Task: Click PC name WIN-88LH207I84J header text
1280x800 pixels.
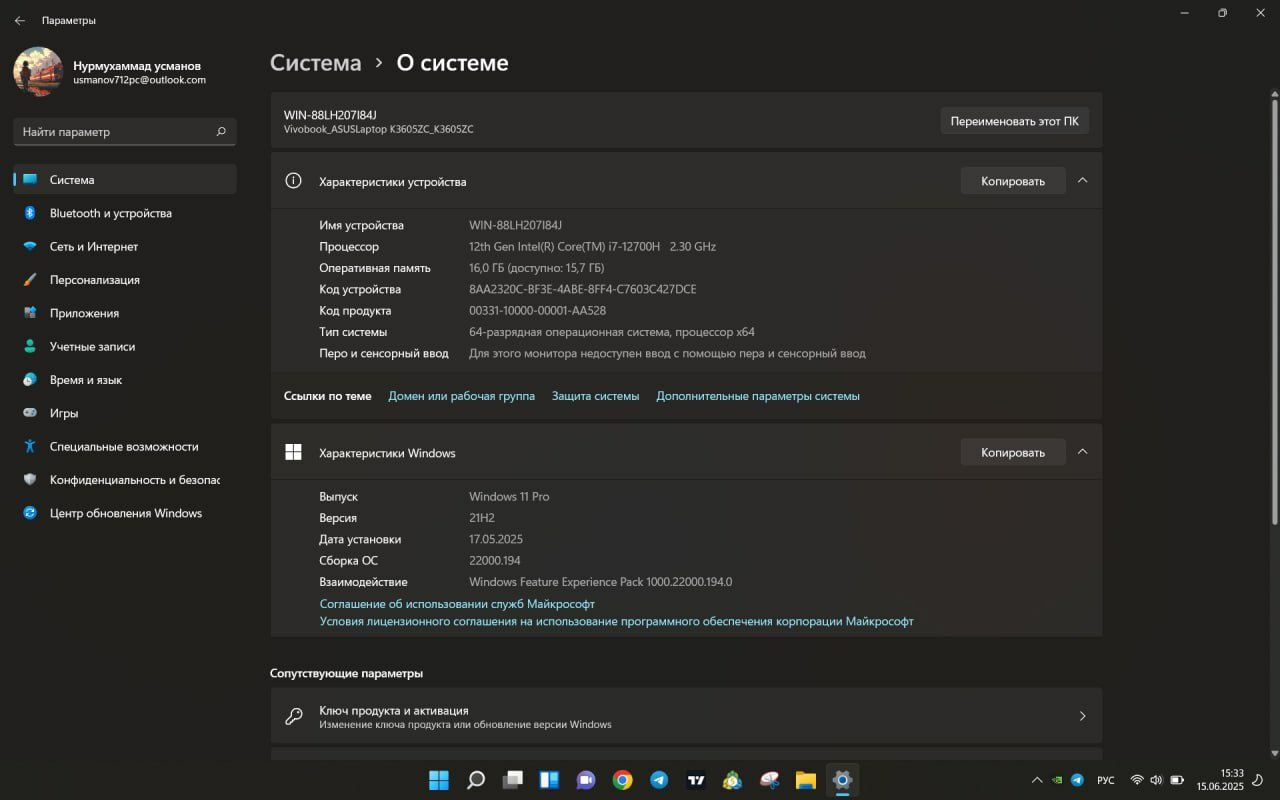Action: (x=330, y=115)
